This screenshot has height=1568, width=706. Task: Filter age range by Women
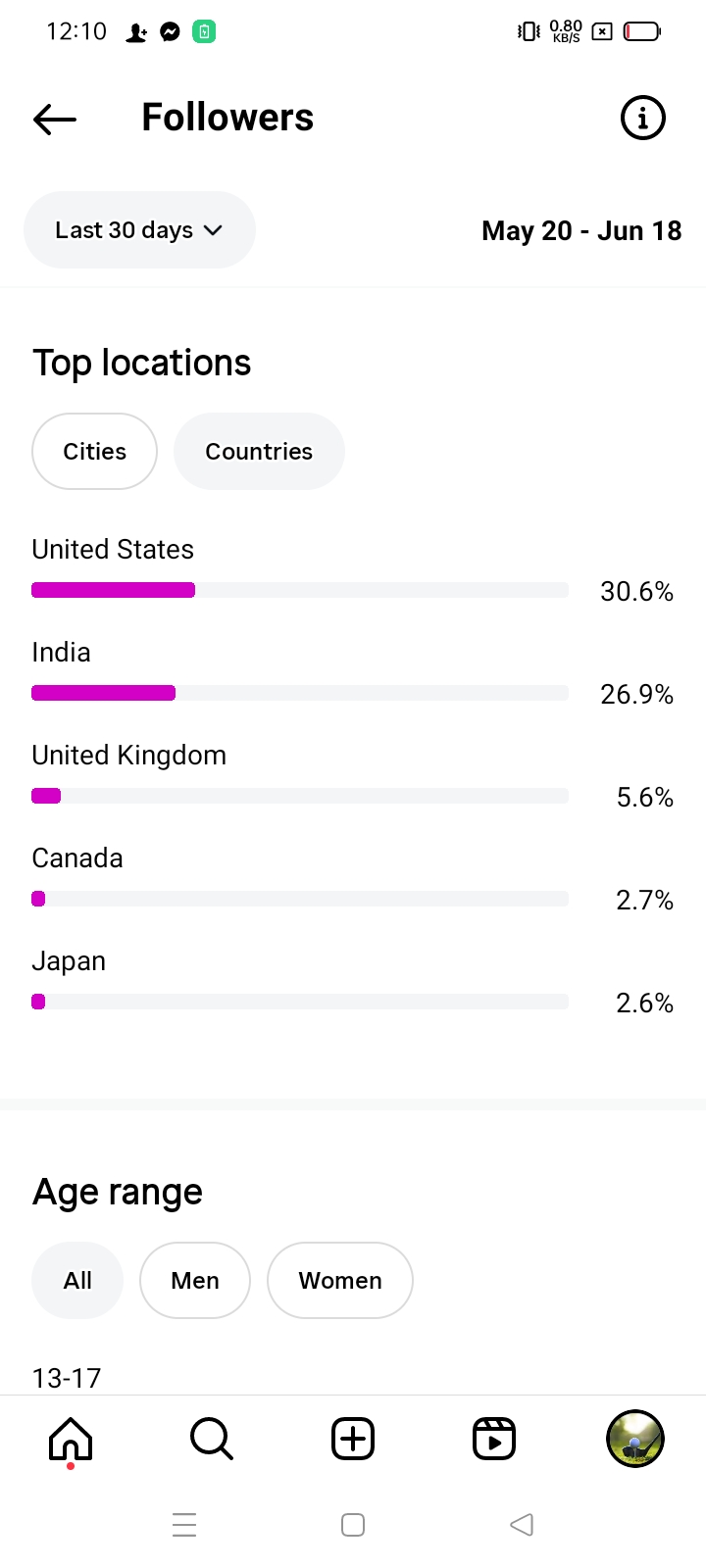pos(340,1281)
